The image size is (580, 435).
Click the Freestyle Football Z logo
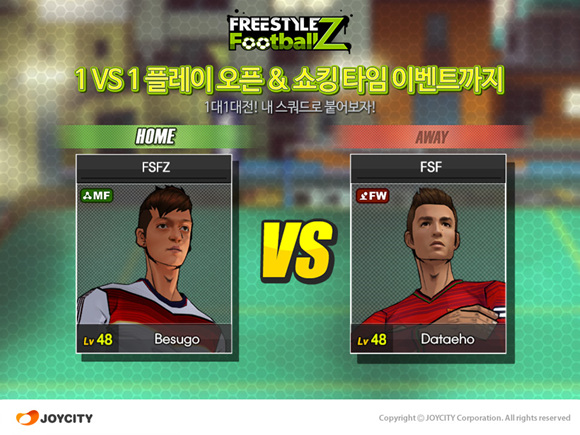click(x=289, y=33)
